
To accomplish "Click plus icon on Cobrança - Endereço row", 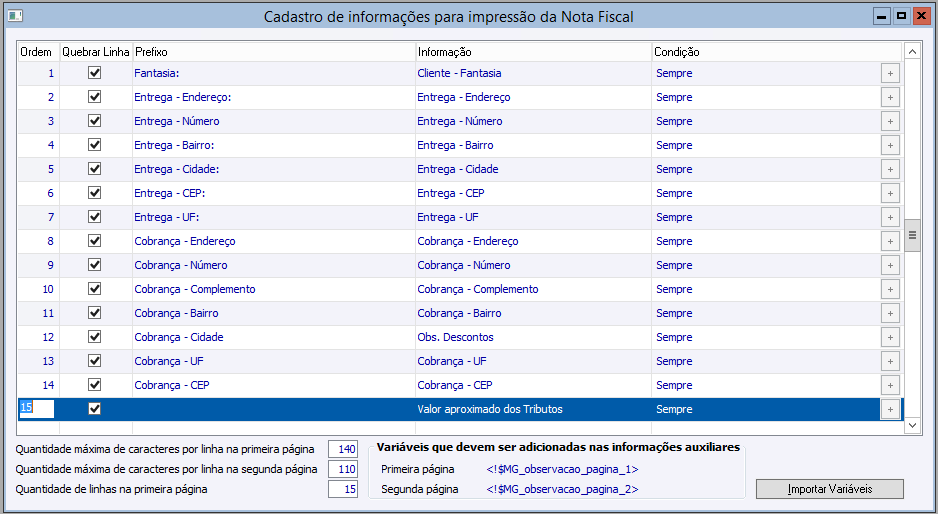I will click(890, 241).
